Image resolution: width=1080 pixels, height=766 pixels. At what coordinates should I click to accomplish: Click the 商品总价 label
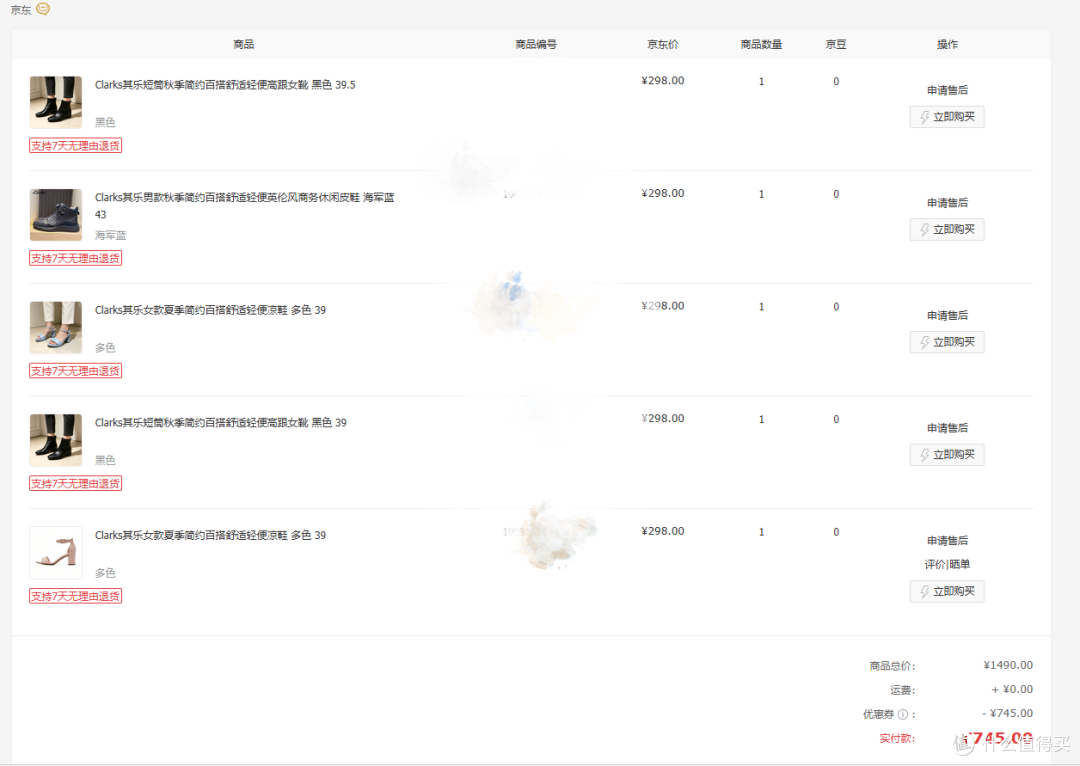(x=892, y=666)
